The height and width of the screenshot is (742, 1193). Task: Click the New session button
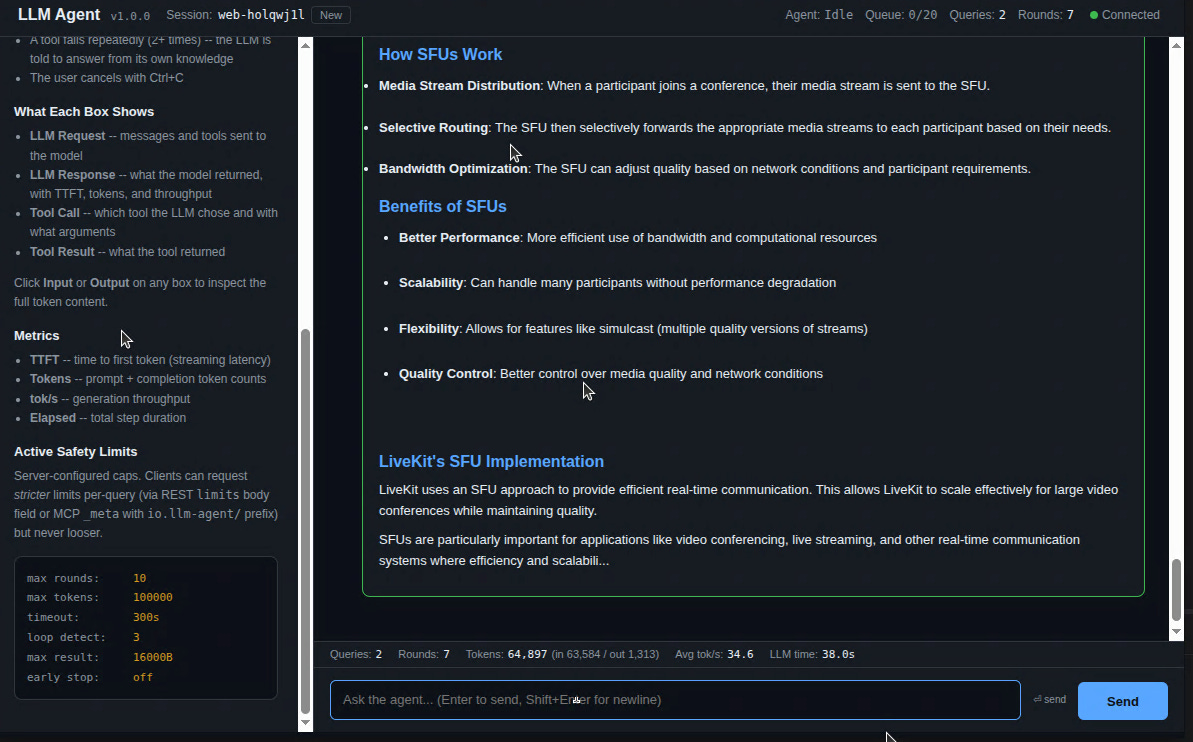(x=331, y=14)
